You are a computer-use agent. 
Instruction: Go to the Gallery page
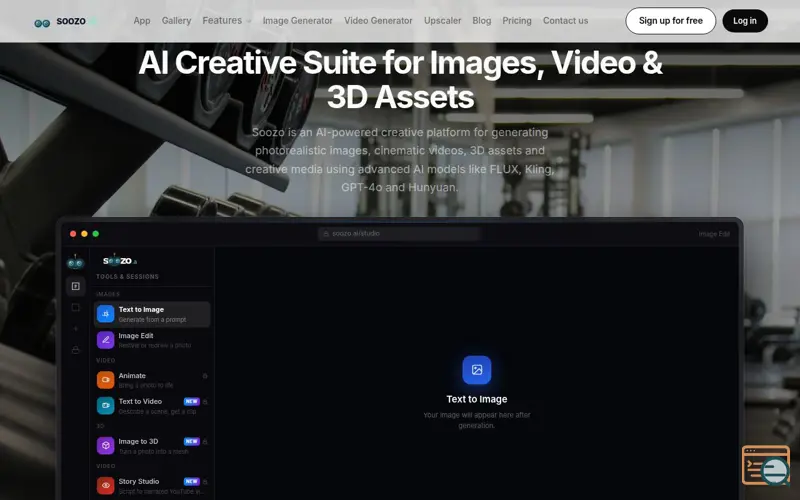176,21
